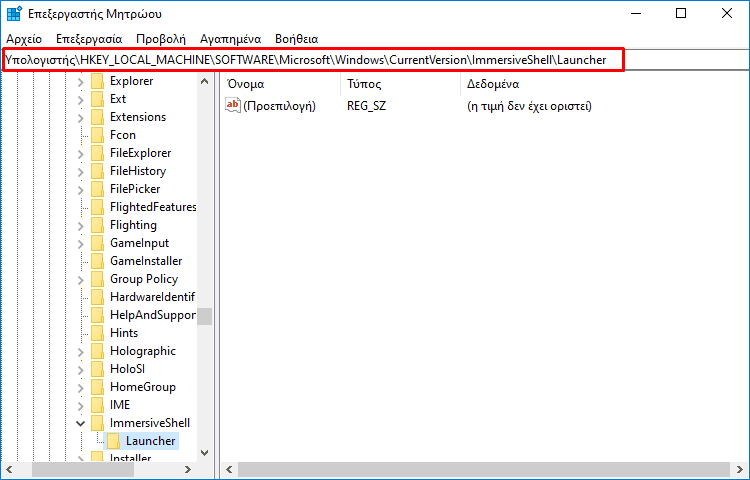Click the FileHistory folder icon
Image resolution: width=750 pixels, height=480 pixels.
point(97,171)
